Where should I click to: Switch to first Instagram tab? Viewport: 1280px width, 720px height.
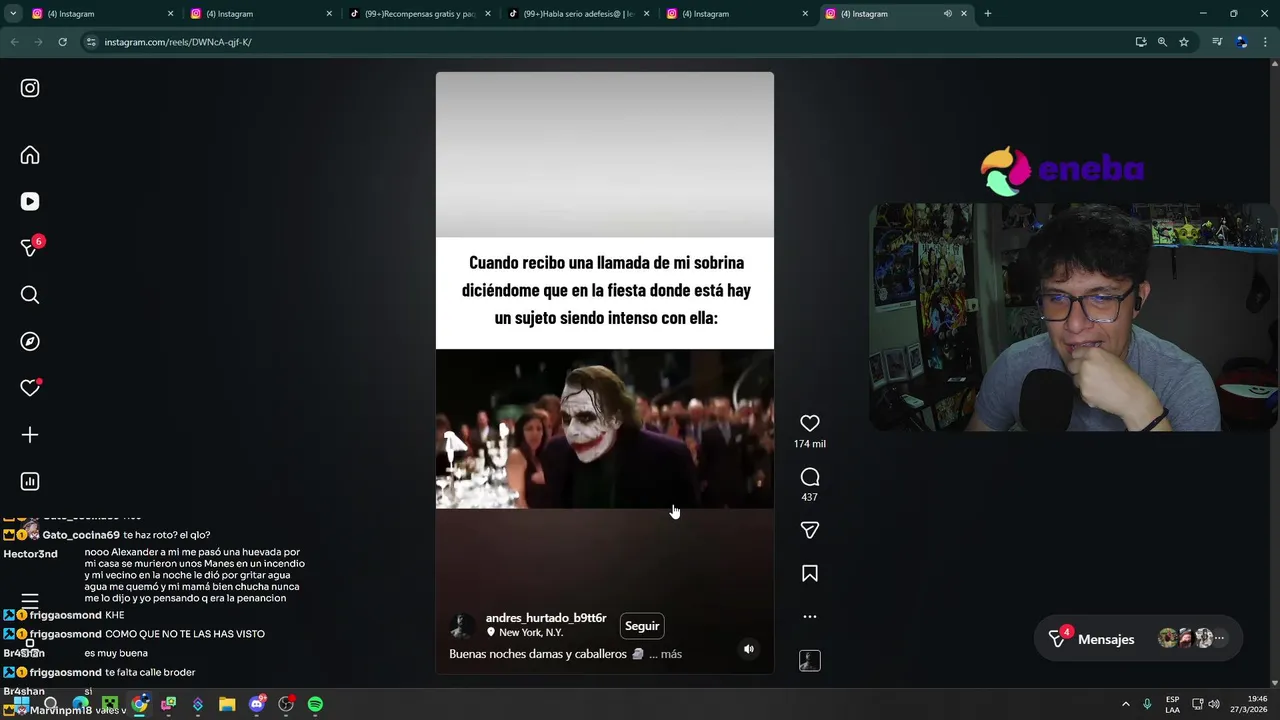tap(100, 14)
